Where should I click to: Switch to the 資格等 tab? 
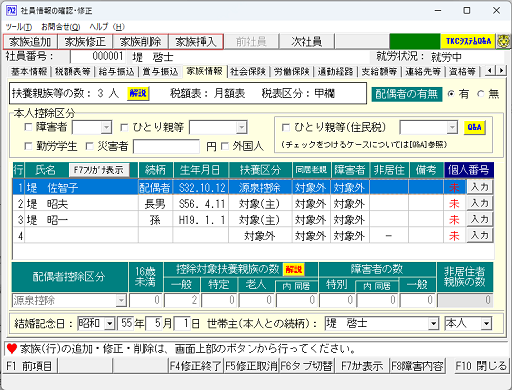(x=462, y=71)
